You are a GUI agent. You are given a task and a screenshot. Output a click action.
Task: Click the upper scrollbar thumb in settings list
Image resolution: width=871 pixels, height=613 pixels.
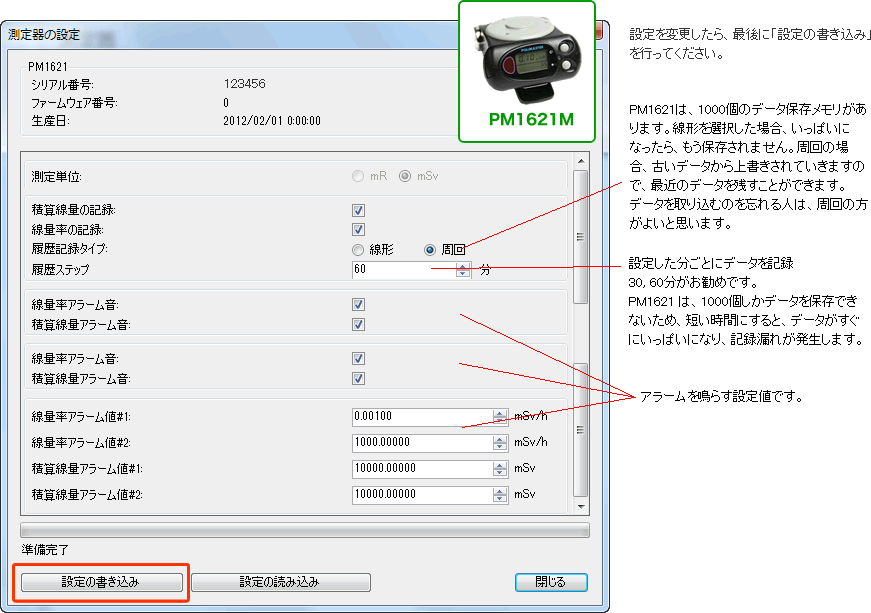pos(580,237)
